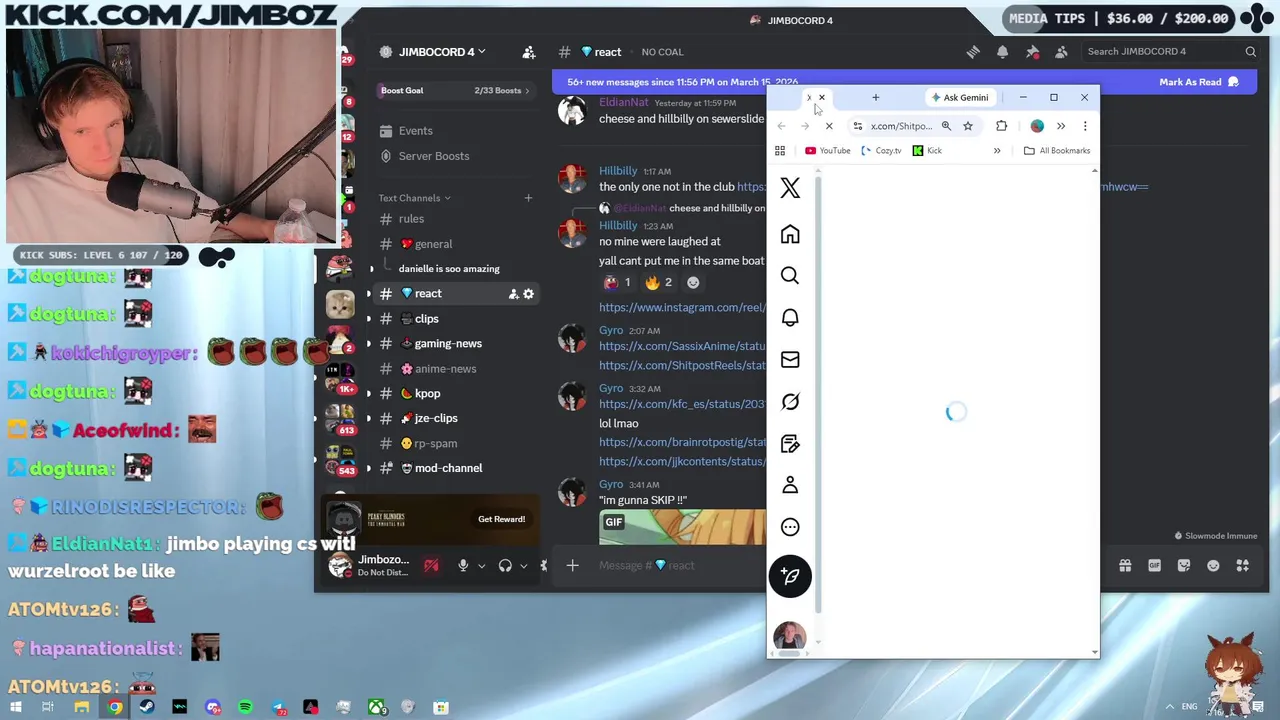
Task: Expand clips channel threads arrow
Action: [x=369, y=319]
